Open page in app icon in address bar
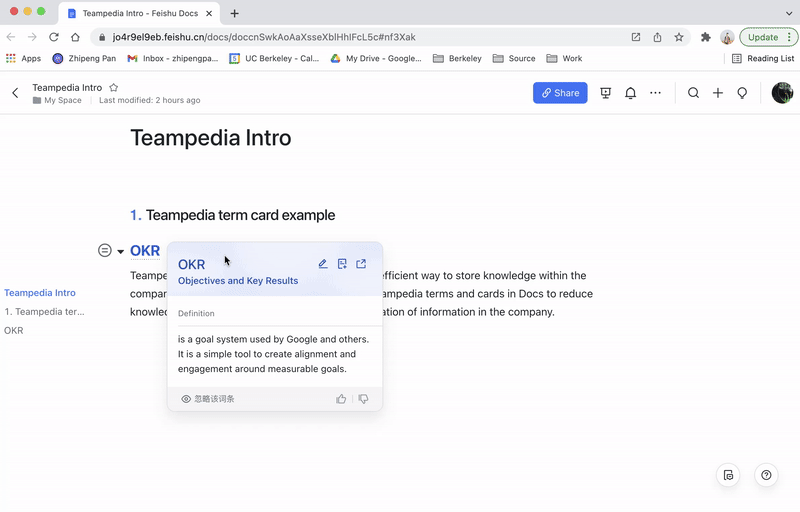Screen dimensions: 800x512 (x=636, y=37)
